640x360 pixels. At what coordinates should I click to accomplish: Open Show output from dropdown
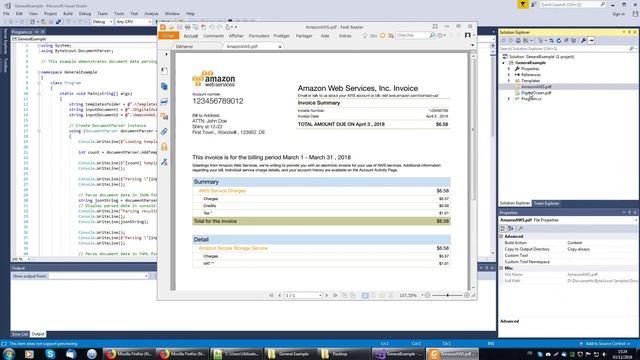98,276
